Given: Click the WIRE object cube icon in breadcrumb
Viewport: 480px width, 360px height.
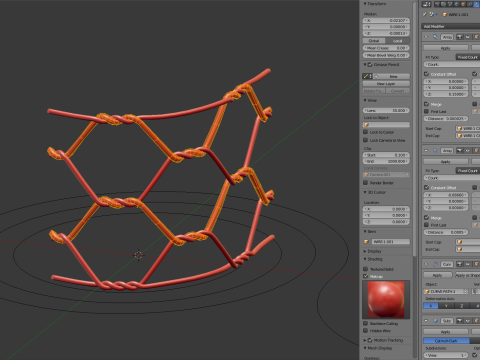Looking at the screenshot, I should (445, 14).
